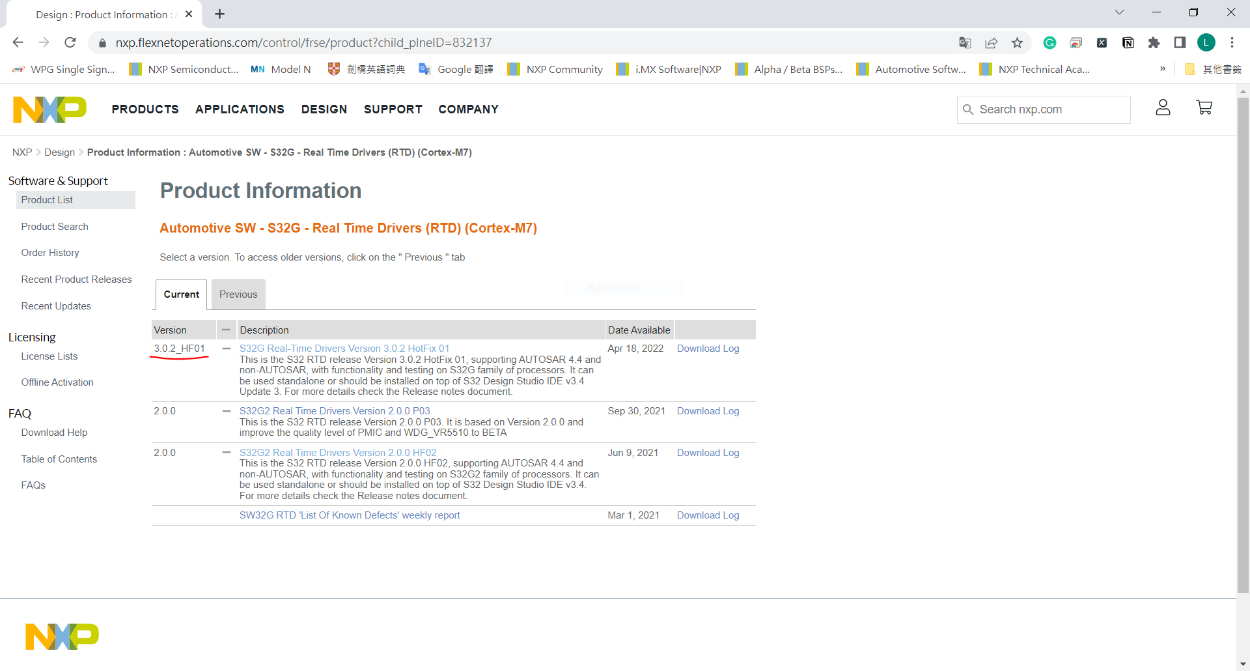Screen dimensions: 1250x671
Task: Close the Design Product Information tab
Action: pos(189,14)
